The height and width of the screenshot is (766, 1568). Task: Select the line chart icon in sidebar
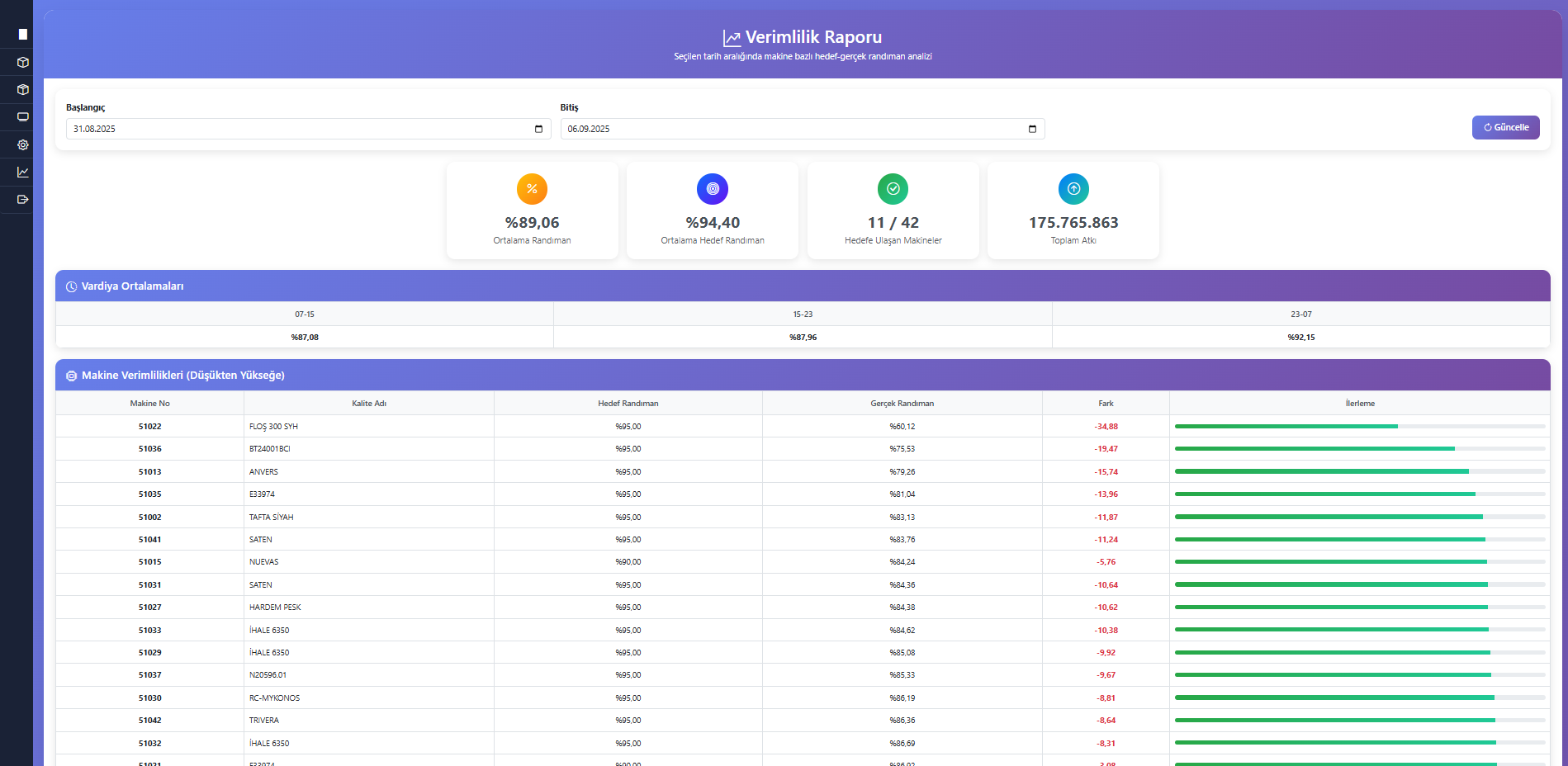[22, 172]
